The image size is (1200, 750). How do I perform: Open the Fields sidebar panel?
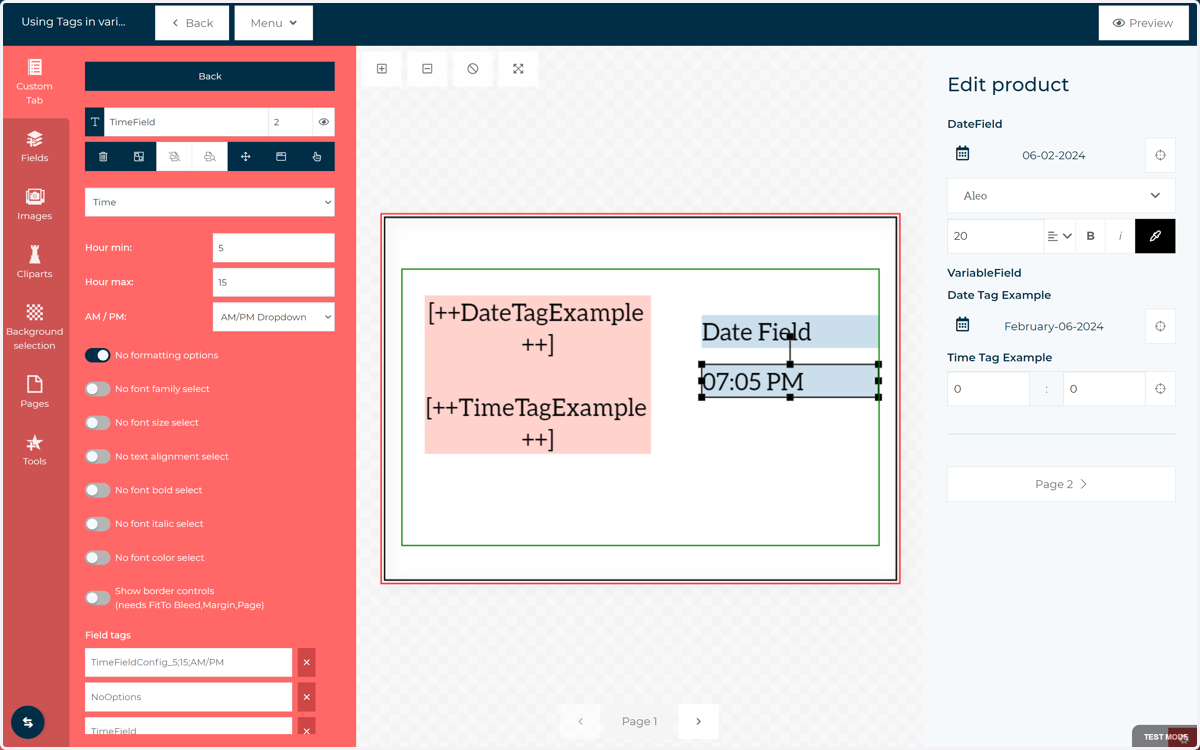pyautogui.click(x=35, y=146)
